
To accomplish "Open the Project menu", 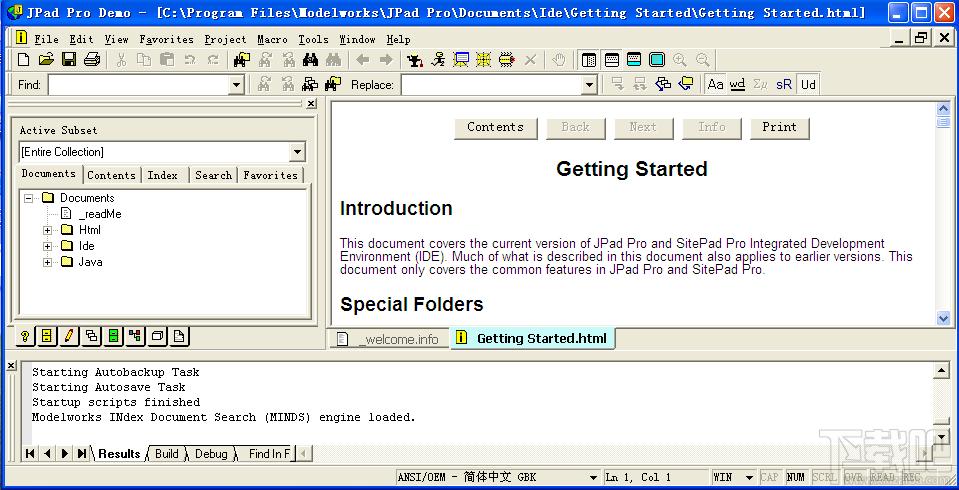I will point(225,39).
